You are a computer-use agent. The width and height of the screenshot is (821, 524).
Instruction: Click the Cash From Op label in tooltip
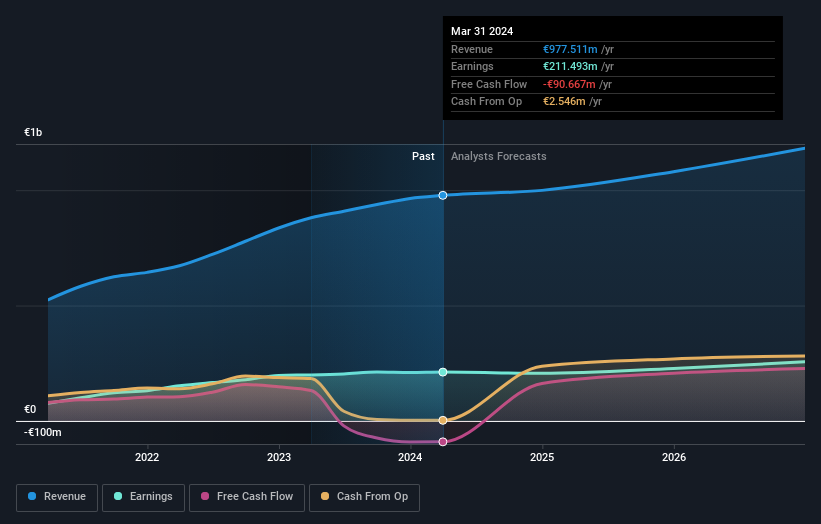coord(486,102)
